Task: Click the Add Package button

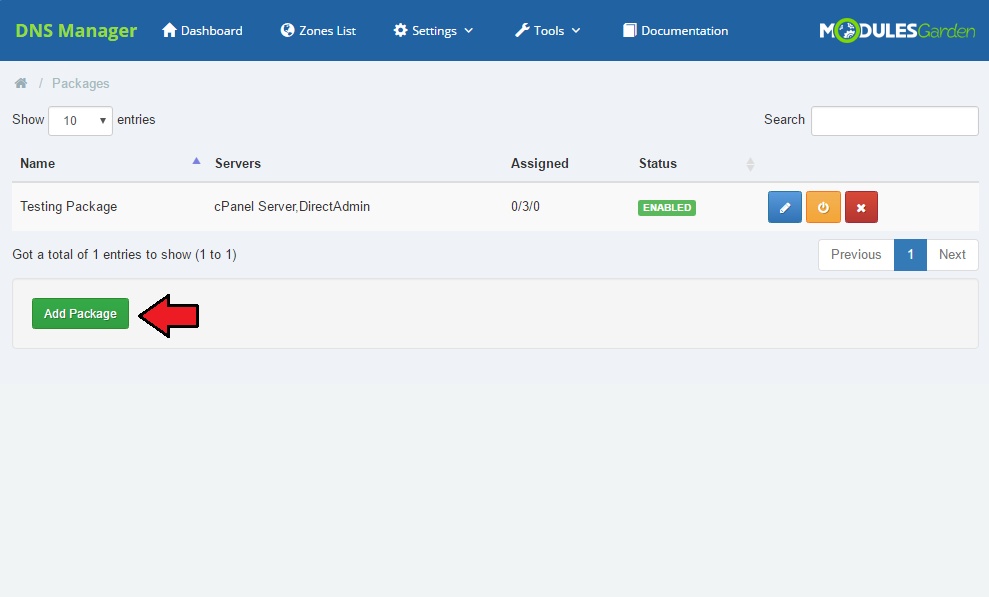Action: pos(80,313)
